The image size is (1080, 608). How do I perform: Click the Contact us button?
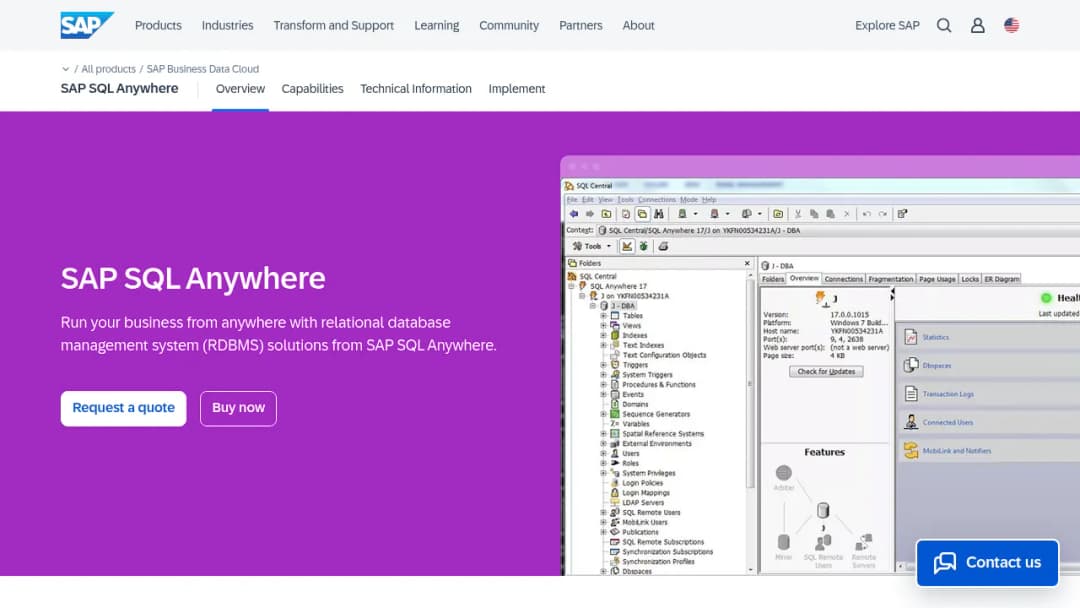pyautogui.click(x=987, y=563)
